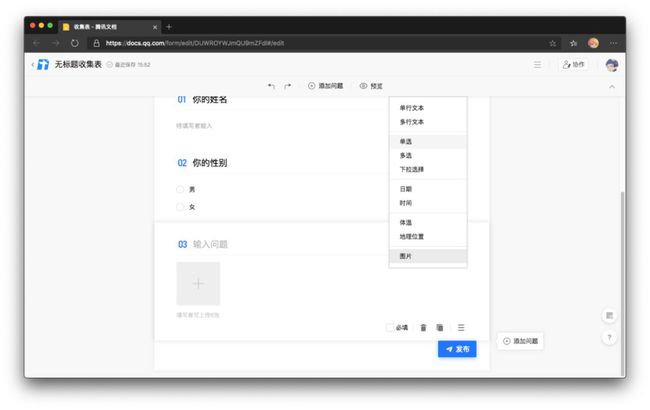Click the image upload plus placeholder

pyautogui.click(x=198, y=284)
